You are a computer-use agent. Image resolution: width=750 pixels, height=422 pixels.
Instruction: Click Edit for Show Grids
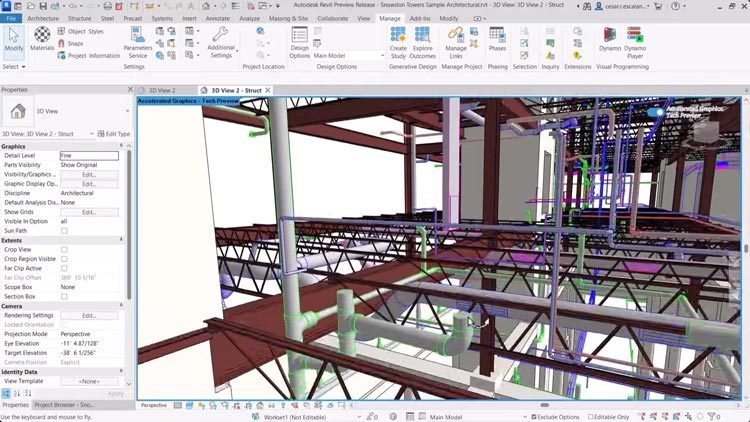click(x=89, y=212)
